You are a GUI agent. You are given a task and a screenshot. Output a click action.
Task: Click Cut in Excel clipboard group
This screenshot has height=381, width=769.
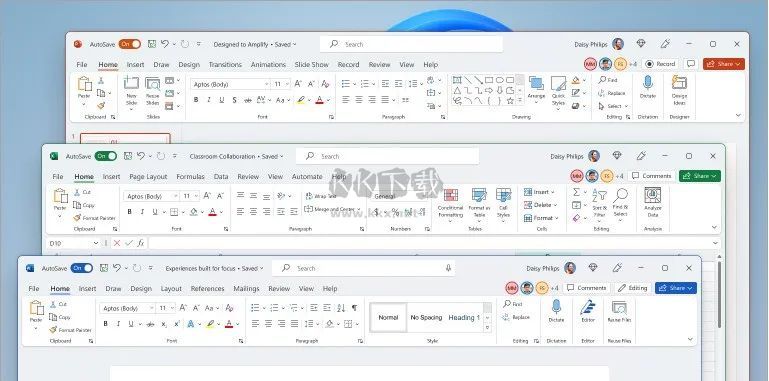[x=82, y=192]
